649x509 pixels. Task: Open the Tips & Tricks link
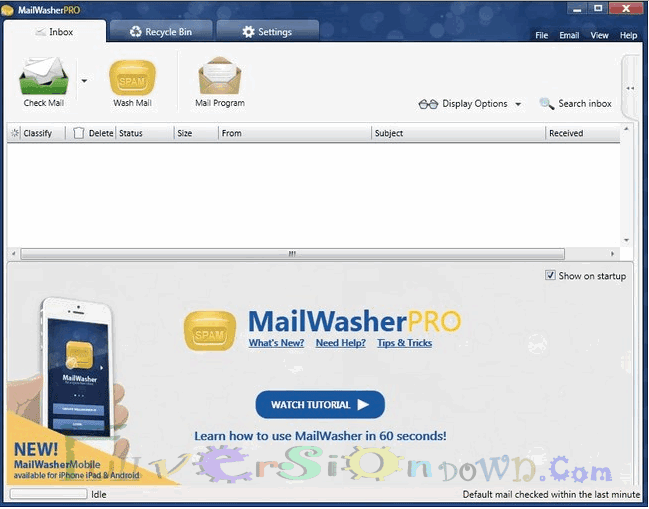coord(404,343)
